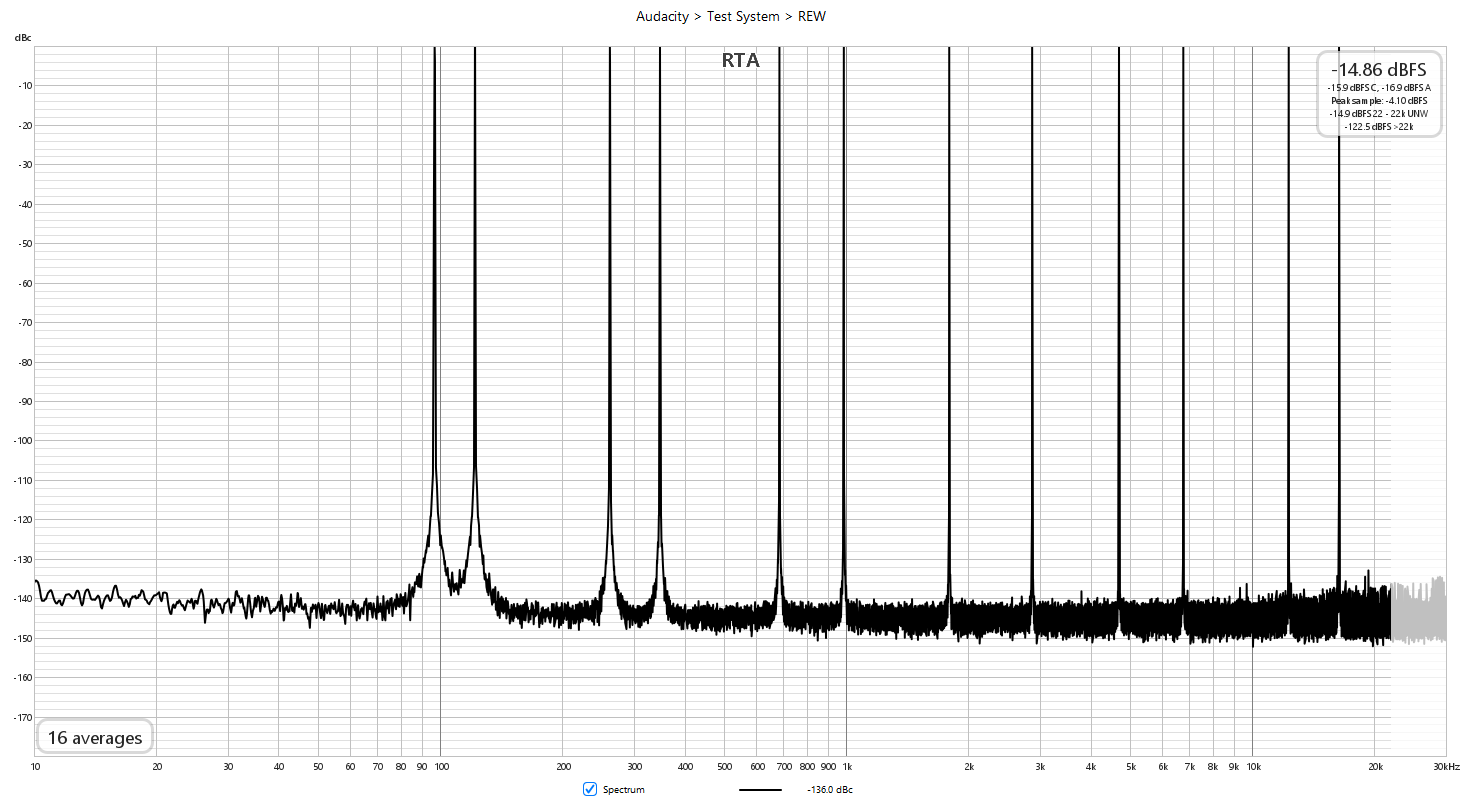
Task: Click the 1k frequency axis label
Action: point(846,766)
